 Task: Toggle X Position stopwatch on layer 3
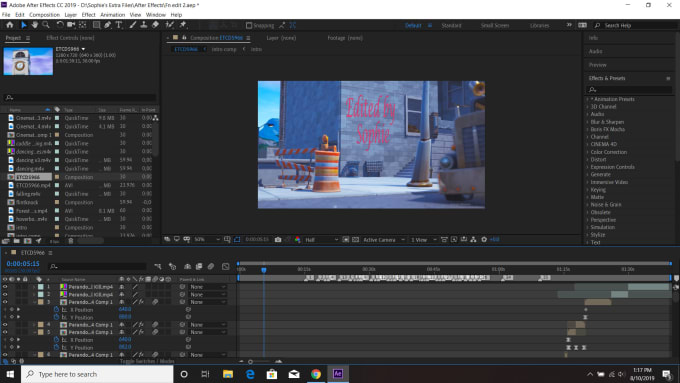56,310
